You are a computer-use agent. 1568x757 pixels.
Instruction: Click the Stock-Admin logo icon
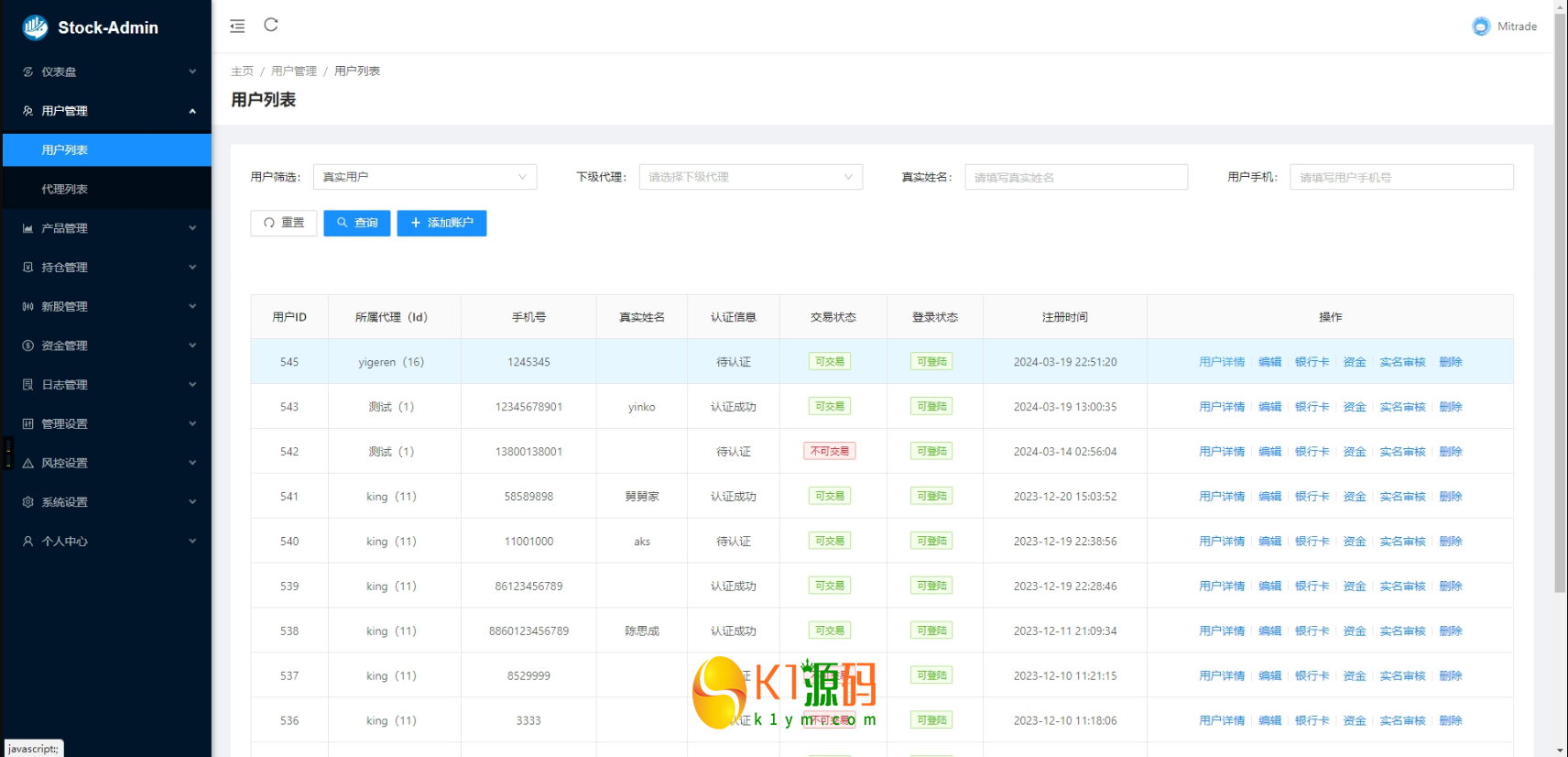[36, 27]
